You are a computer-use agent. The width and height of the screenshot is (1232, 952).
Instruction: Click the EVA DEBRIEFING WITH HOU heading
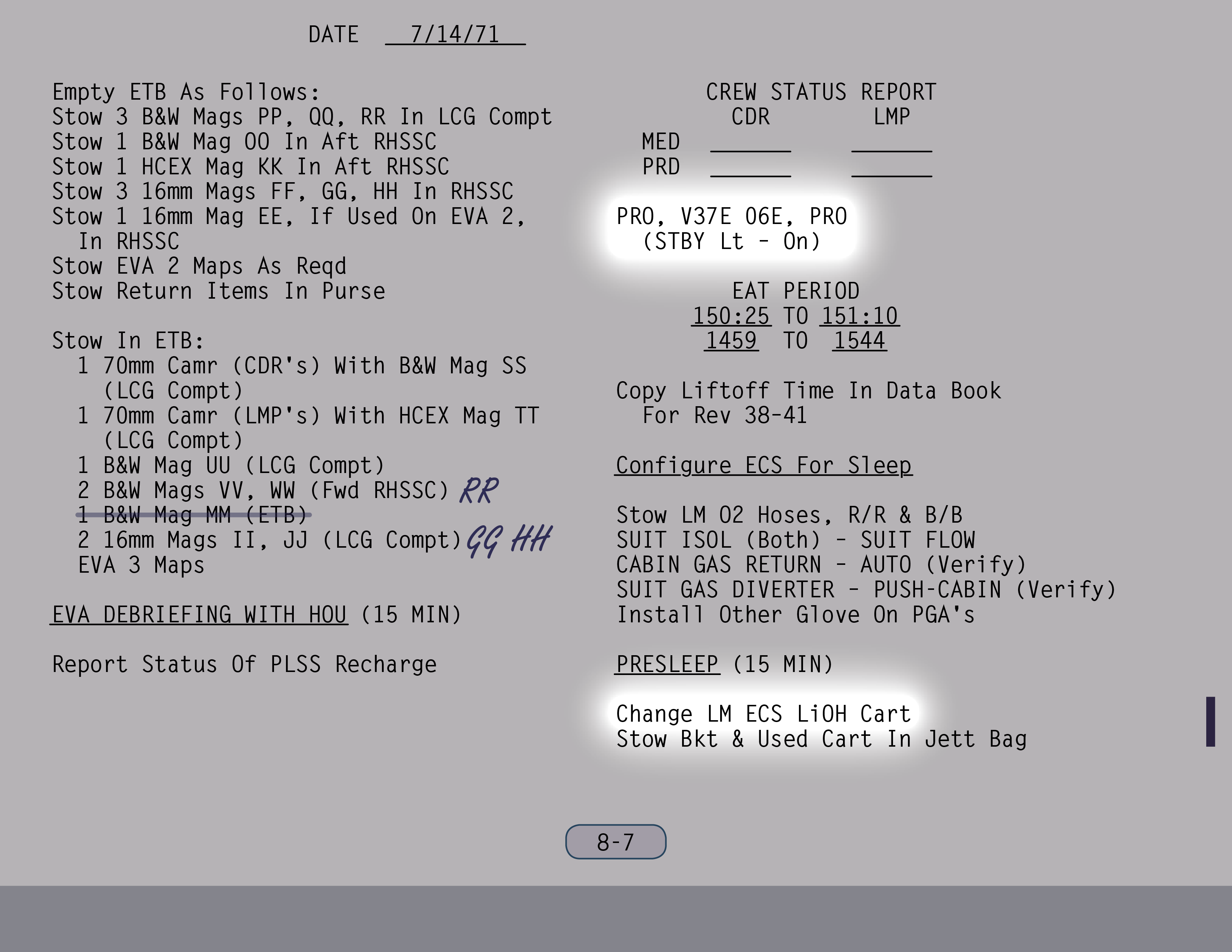click(199, 614)
